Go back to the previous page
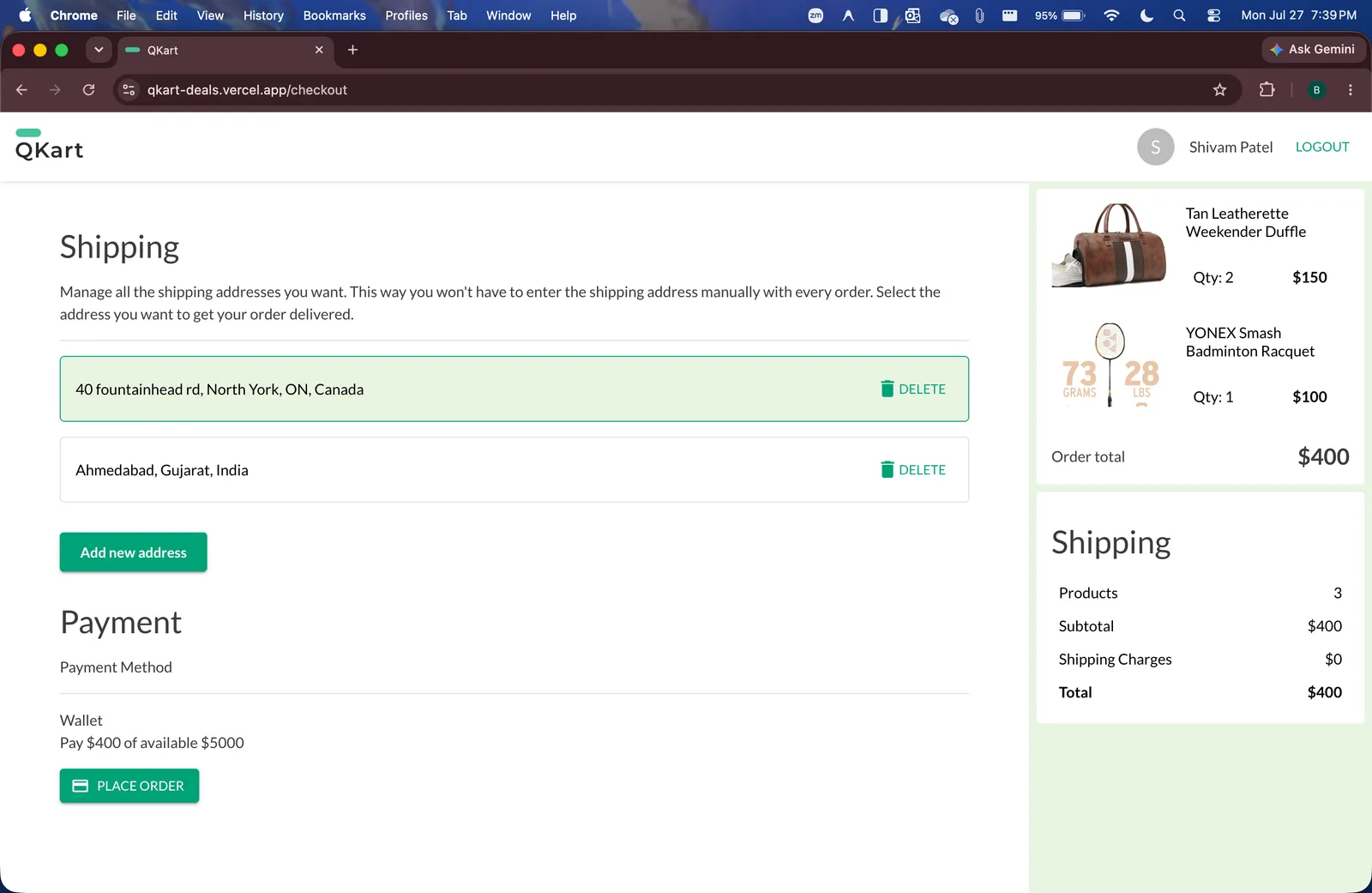The image size is (1372, 893). 22,90
